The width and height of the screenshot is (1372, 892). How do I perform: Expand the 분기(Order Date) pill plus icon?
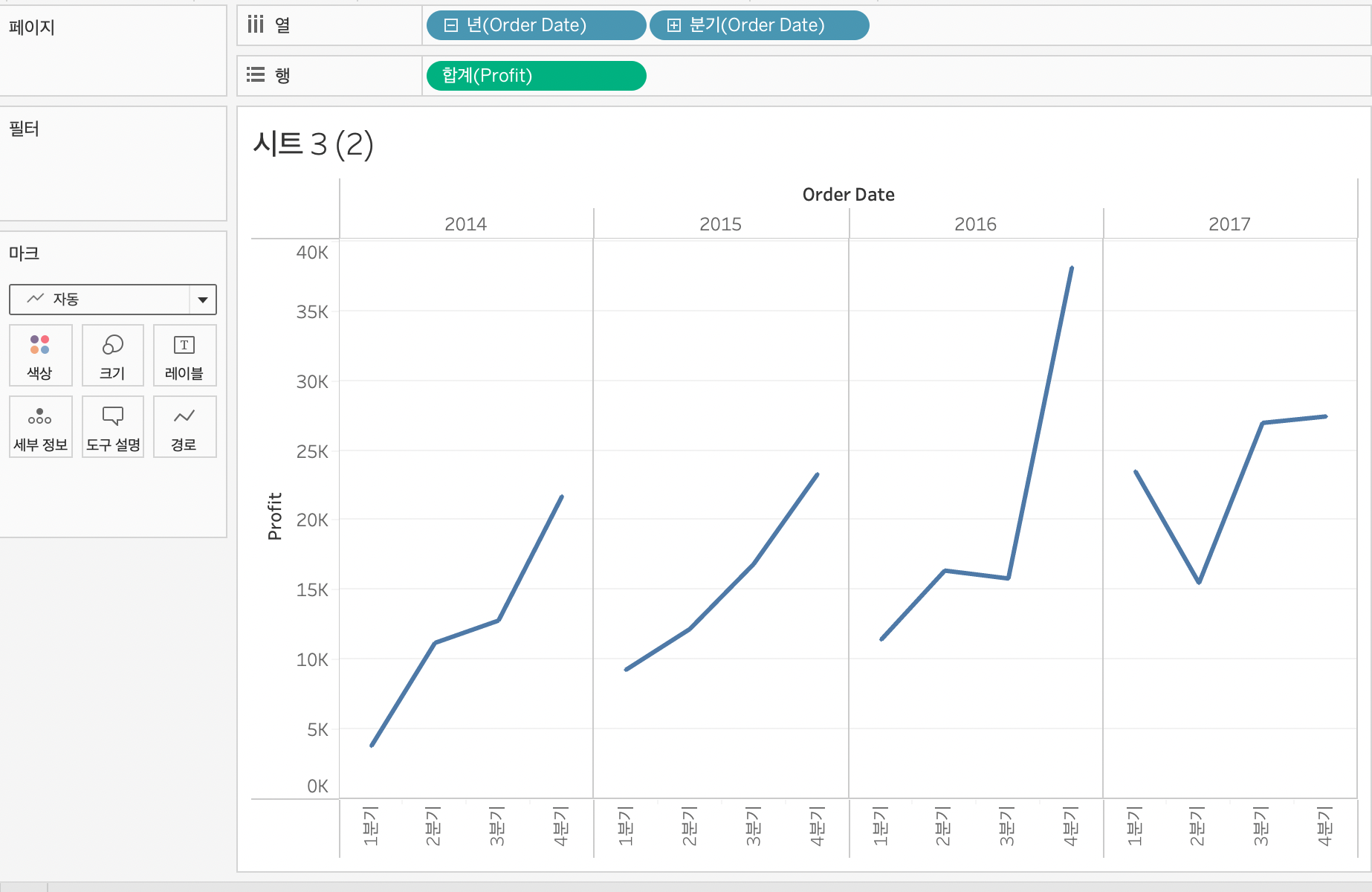(673, 25)
